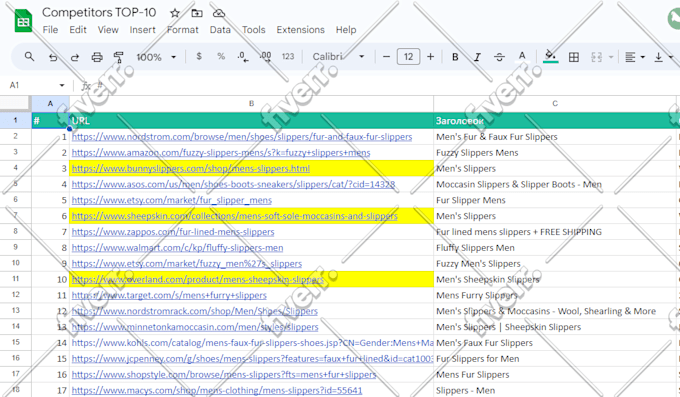Open the search menus magnifier

29,56
